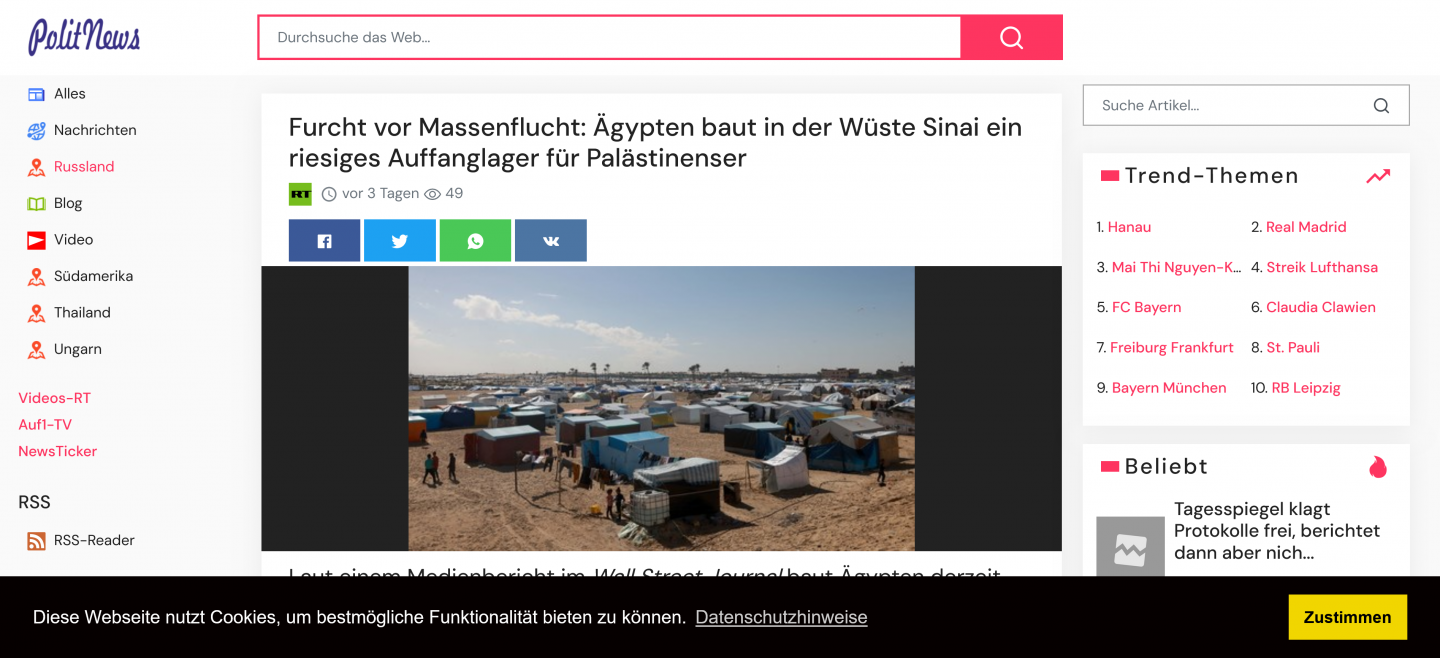This screenshot has width=1440, height=658.
Task: Share article via WhatsApp
Action: (x=475, y=241)
